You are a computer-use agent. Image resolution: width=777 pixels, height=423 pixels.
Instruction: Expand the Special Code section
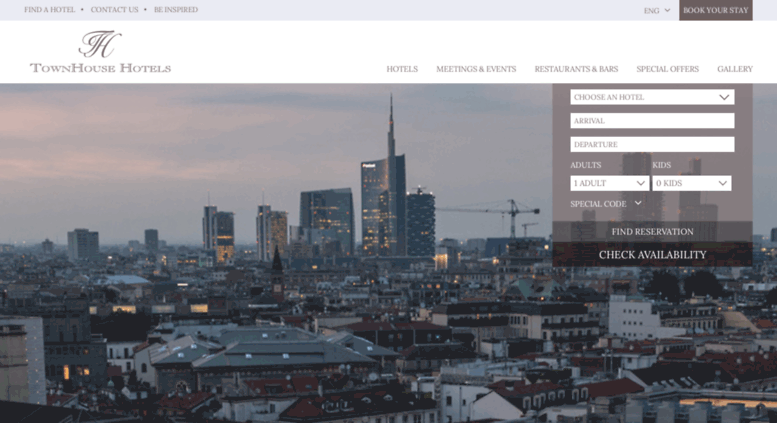[x=606, y=204]
